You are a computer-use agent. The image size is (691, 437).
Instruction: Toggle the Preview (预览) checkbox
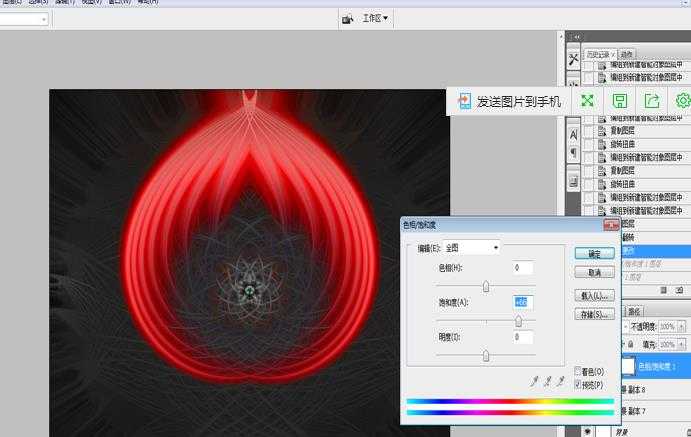579,384
